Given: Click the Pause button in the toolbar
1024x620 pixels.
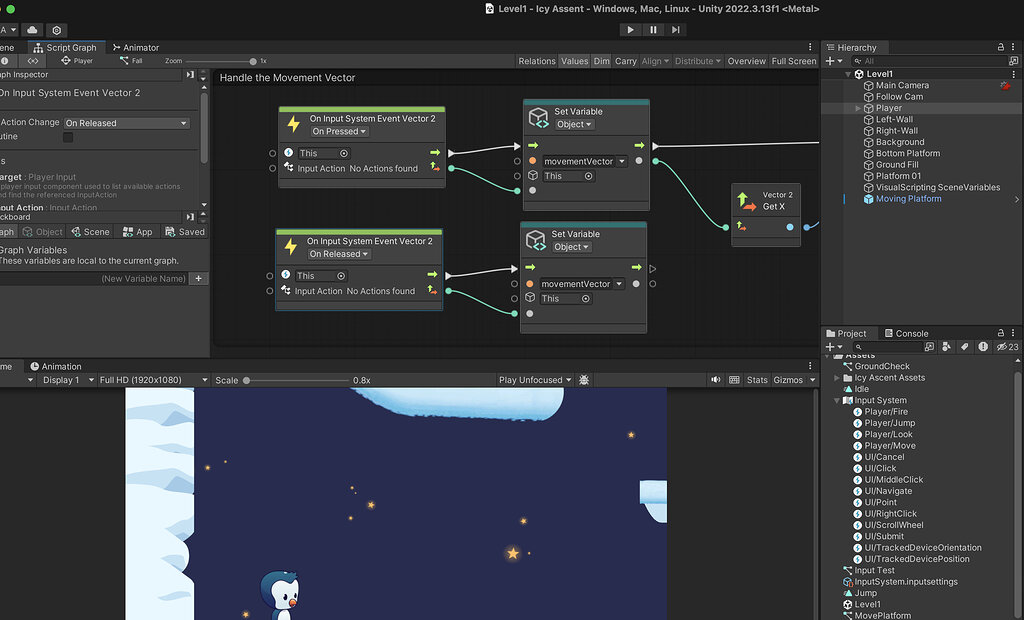Looking at the screenshot, I should click(x=651, y=29).
